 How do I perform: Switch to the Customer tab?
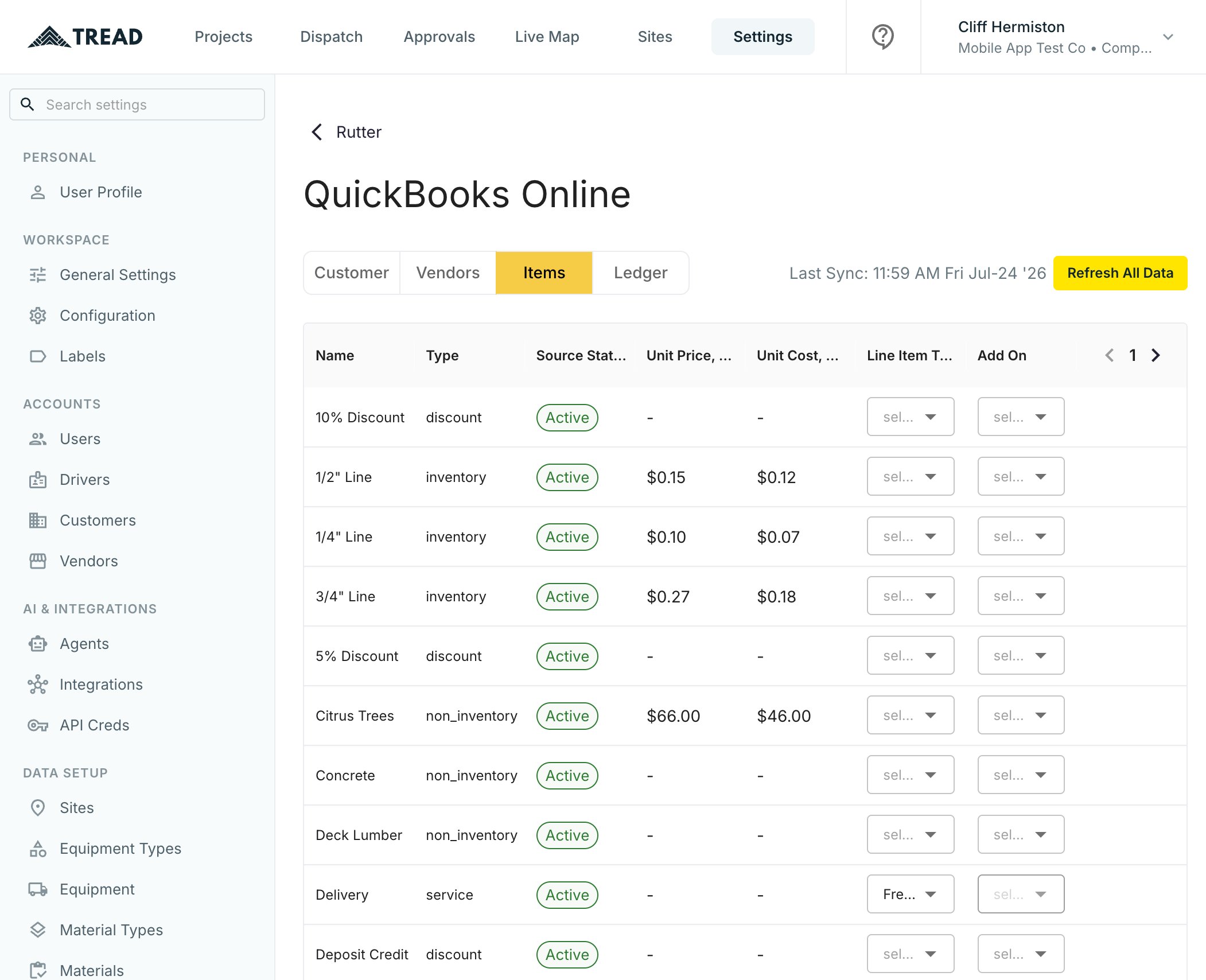click(352, 273)
